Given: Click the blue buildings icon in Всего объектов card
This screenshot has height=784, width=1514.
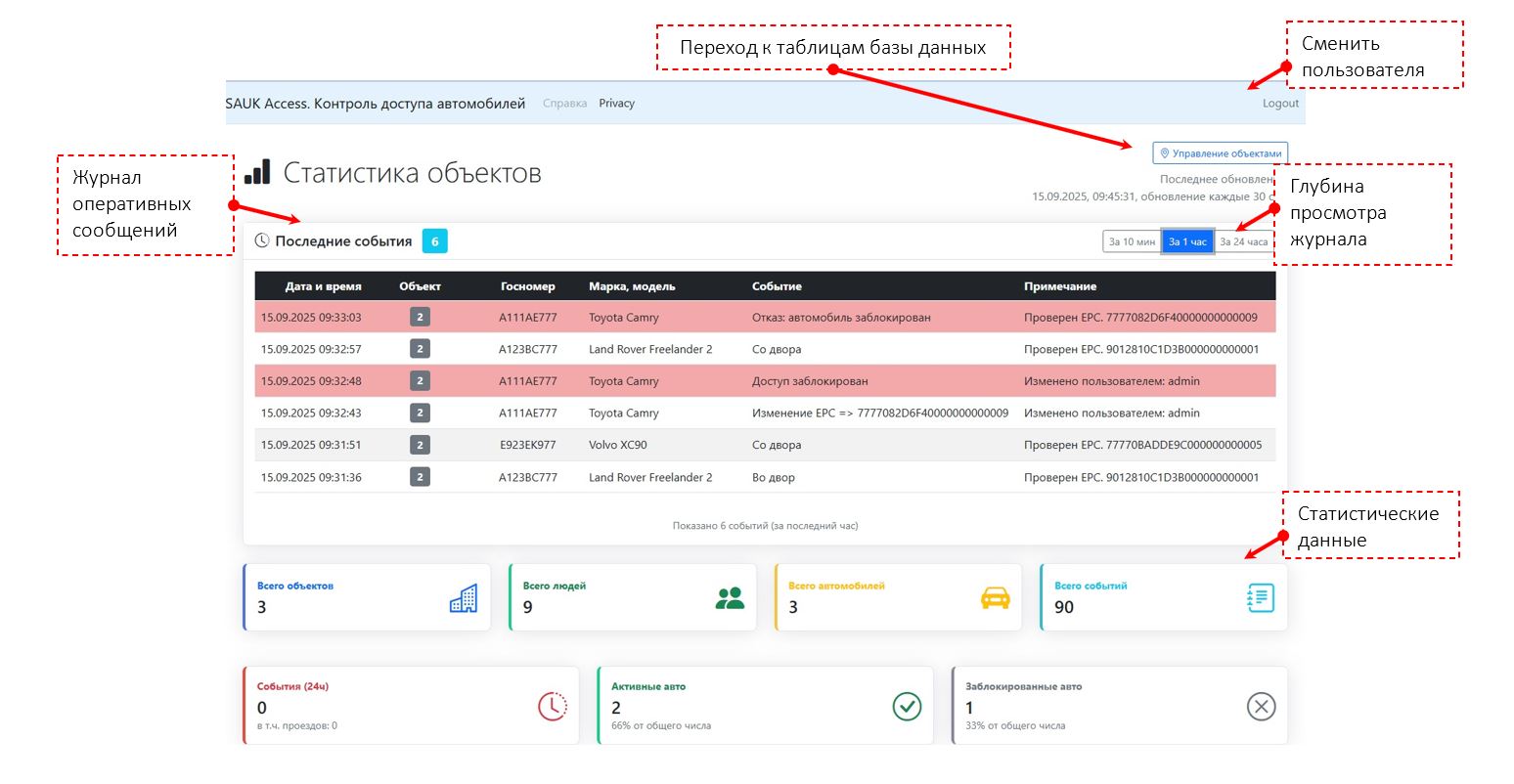Looking at the screenshot, I should click(x=464, y=598).
